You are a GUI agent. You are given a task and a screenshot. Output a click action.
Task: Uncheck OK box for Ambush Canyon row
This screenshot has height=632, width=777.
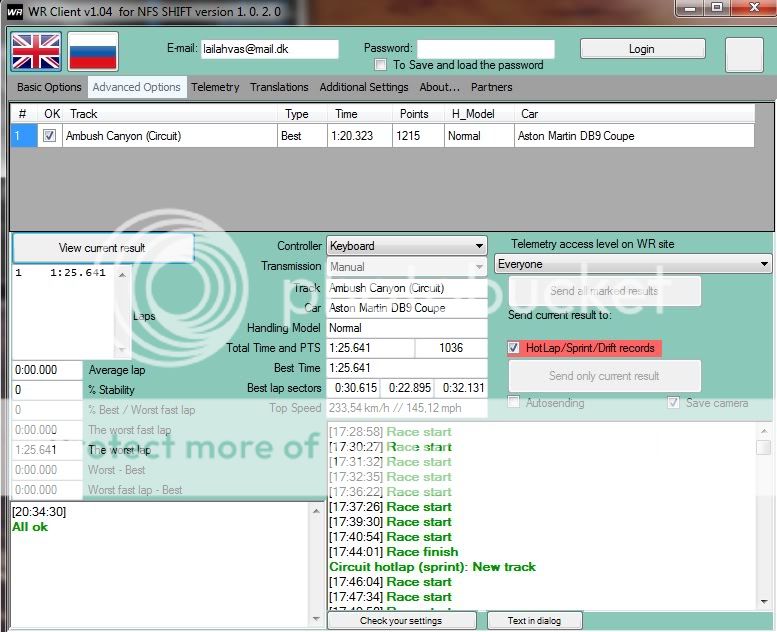click(x=49, y=136)
